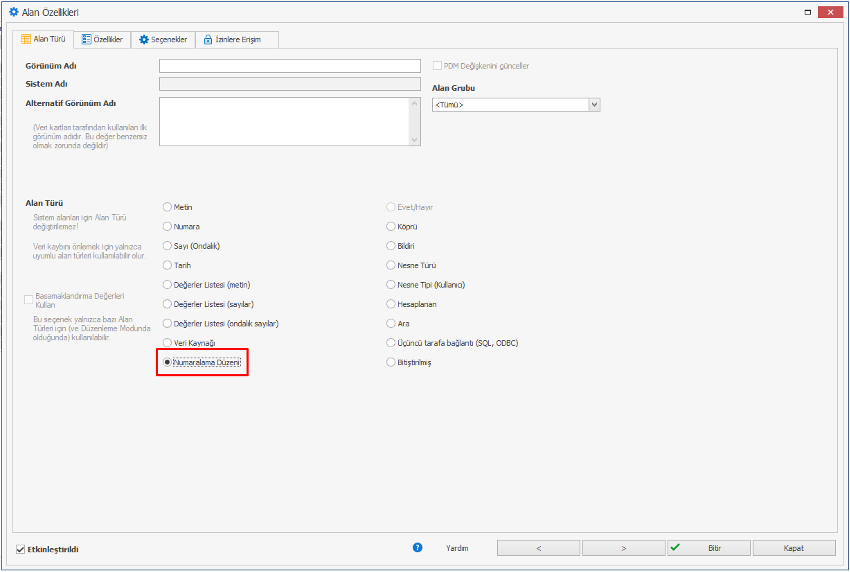Select the Veri Kaynağı option
Image resolution: width=850 pixels, height=572 pixels.
pyautogui.click(x=168, y=343)
